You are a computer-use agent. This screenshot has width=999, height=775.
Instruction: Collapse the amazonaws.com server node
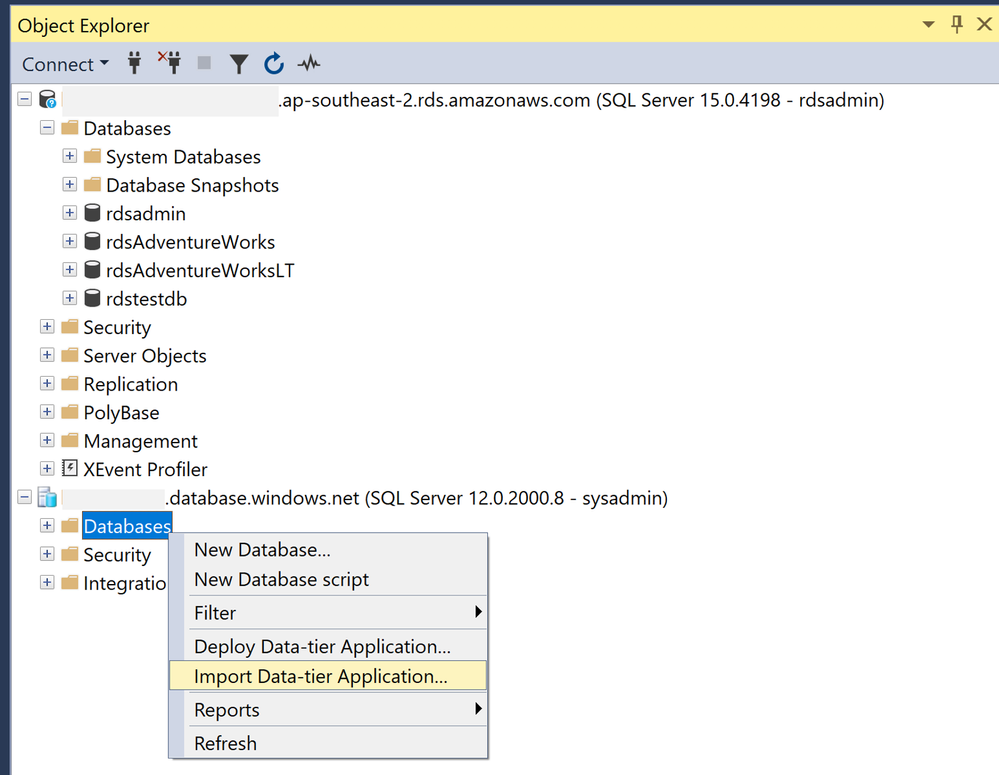coord(24,99)
